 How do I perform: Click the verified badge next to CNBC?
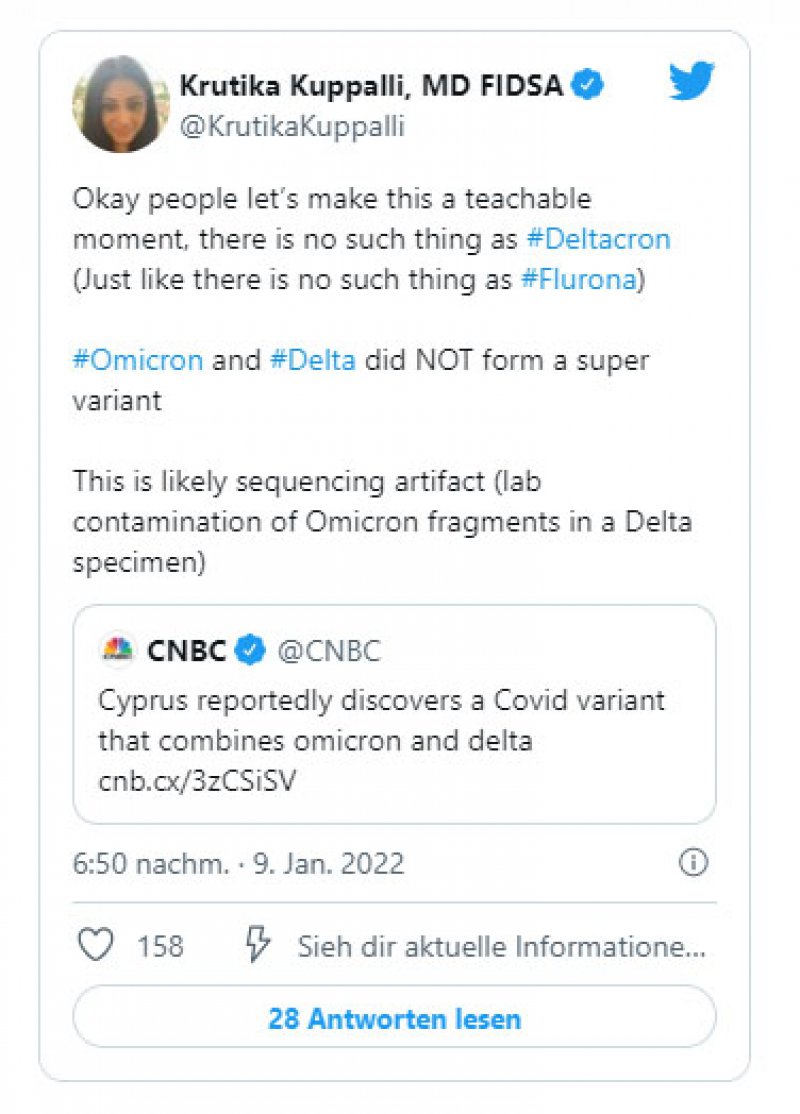pos(250,651)
